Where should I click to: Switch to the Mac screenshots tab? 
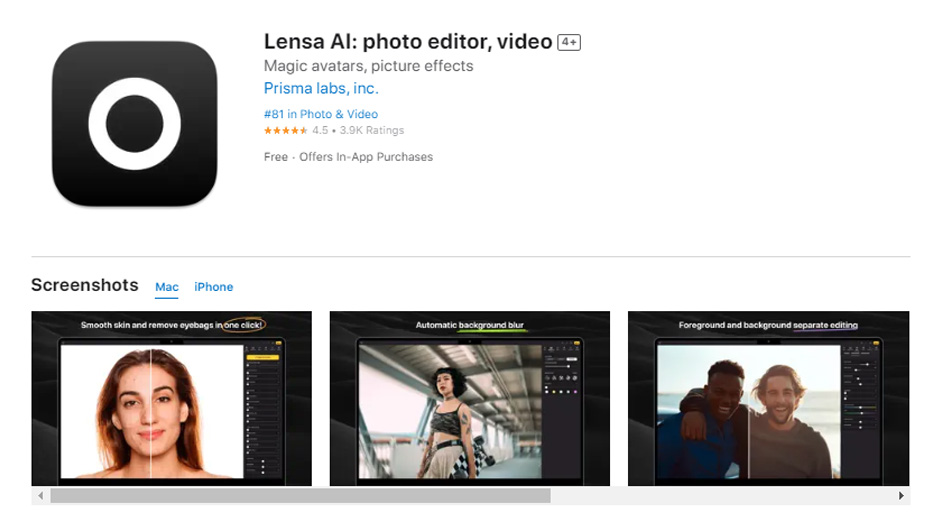[166, 287]
